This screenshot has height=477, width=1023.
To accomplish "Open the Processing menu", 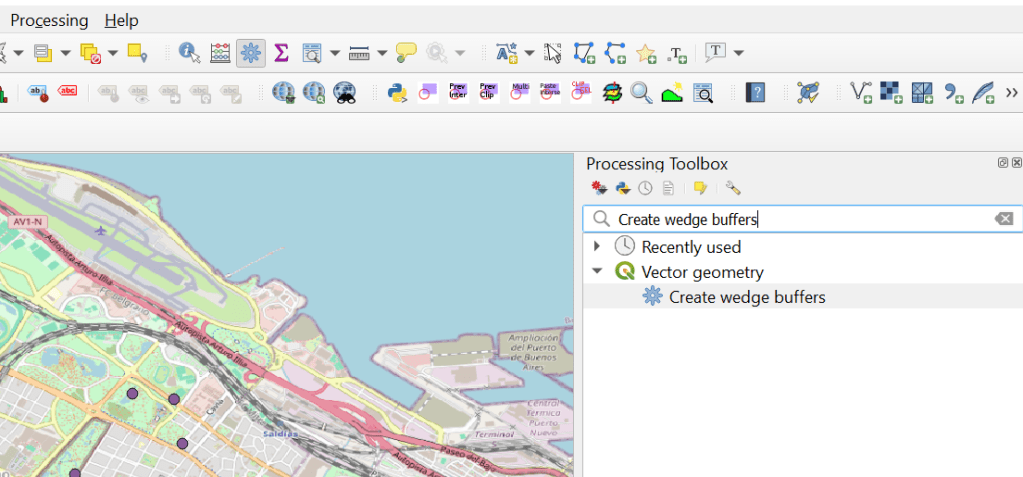I will click(49, 20).
